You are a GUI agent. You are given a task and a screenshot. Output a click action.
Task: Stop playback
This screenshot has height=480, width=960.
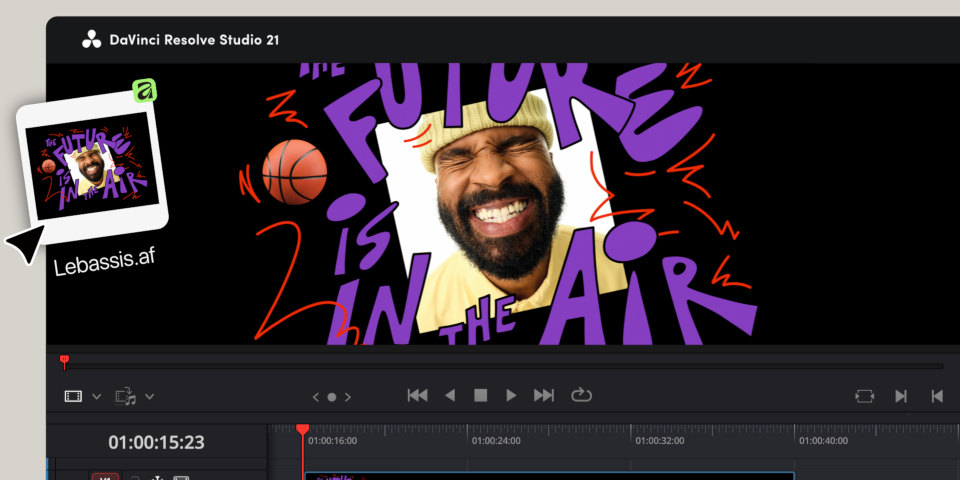(x=480, y=396)
